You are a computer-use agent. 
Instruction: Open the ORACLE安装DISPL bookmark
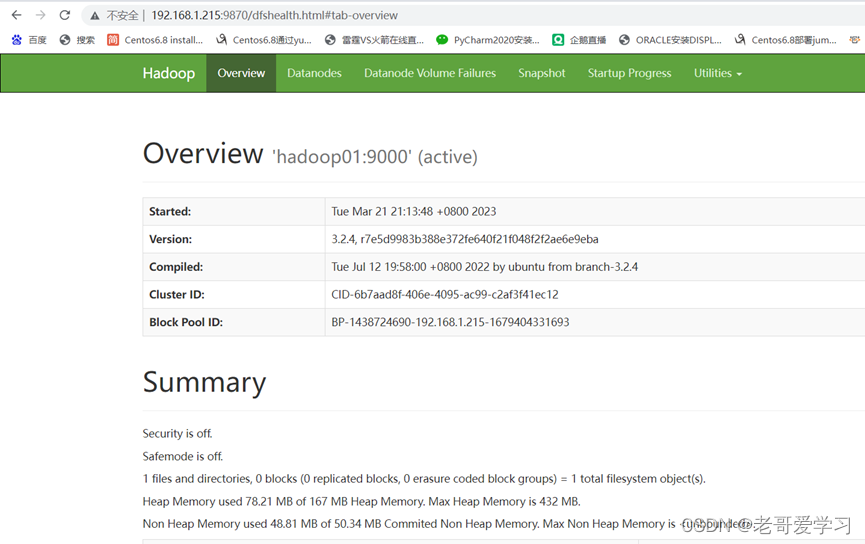670,40
